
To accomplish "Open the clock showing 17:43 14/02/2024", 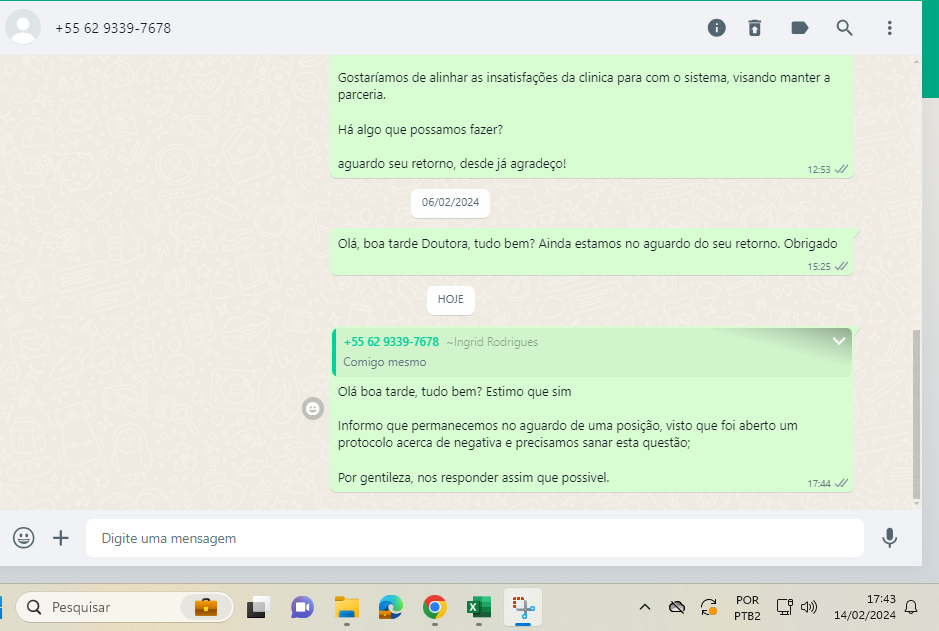I will 865,607.
